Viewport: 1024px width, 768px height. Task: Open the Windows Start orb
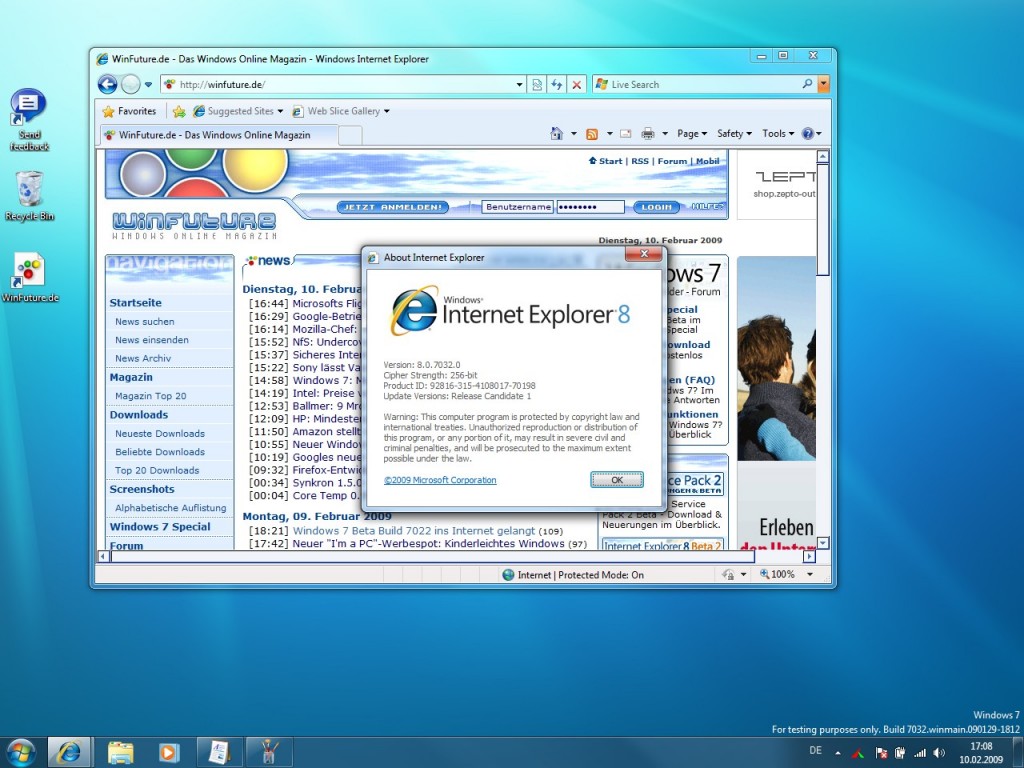[x=20, y=752]
